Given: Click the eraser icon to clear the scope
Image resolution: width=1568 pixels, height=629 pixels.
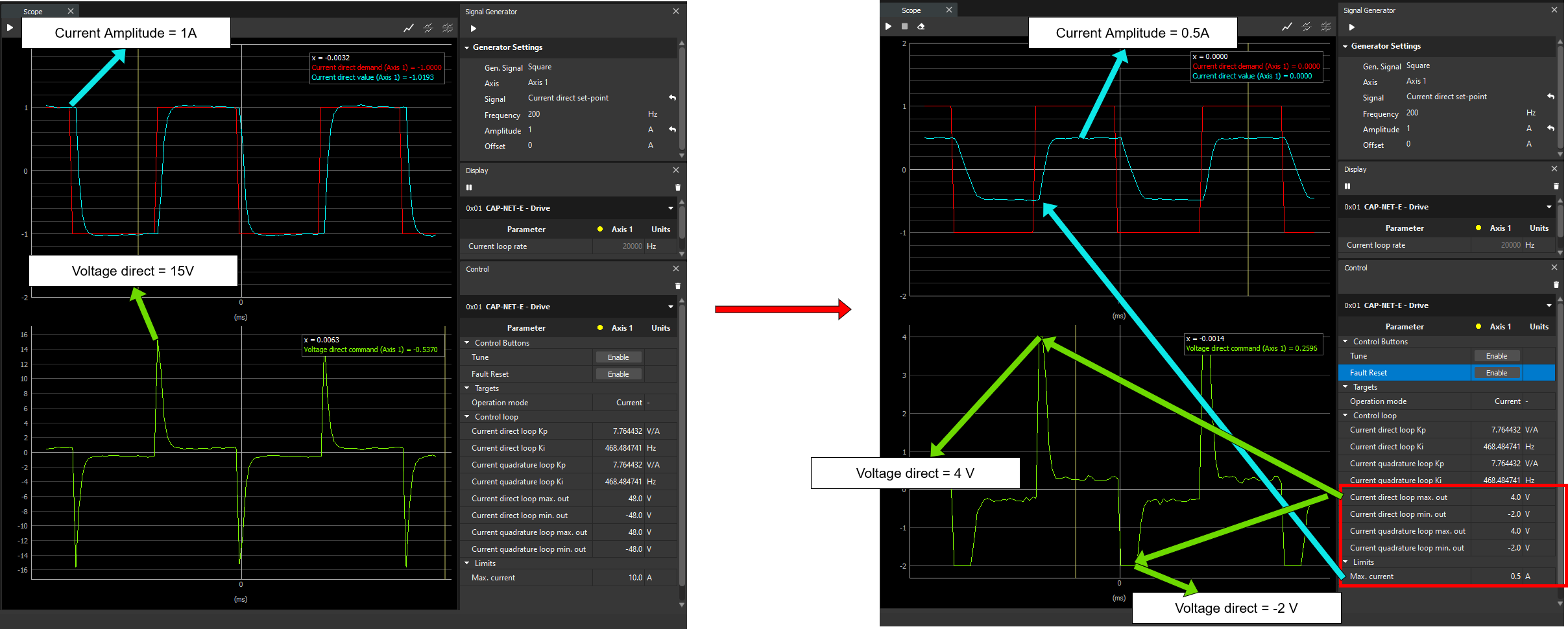Looking at the screenshot, I should coord(921,27).
